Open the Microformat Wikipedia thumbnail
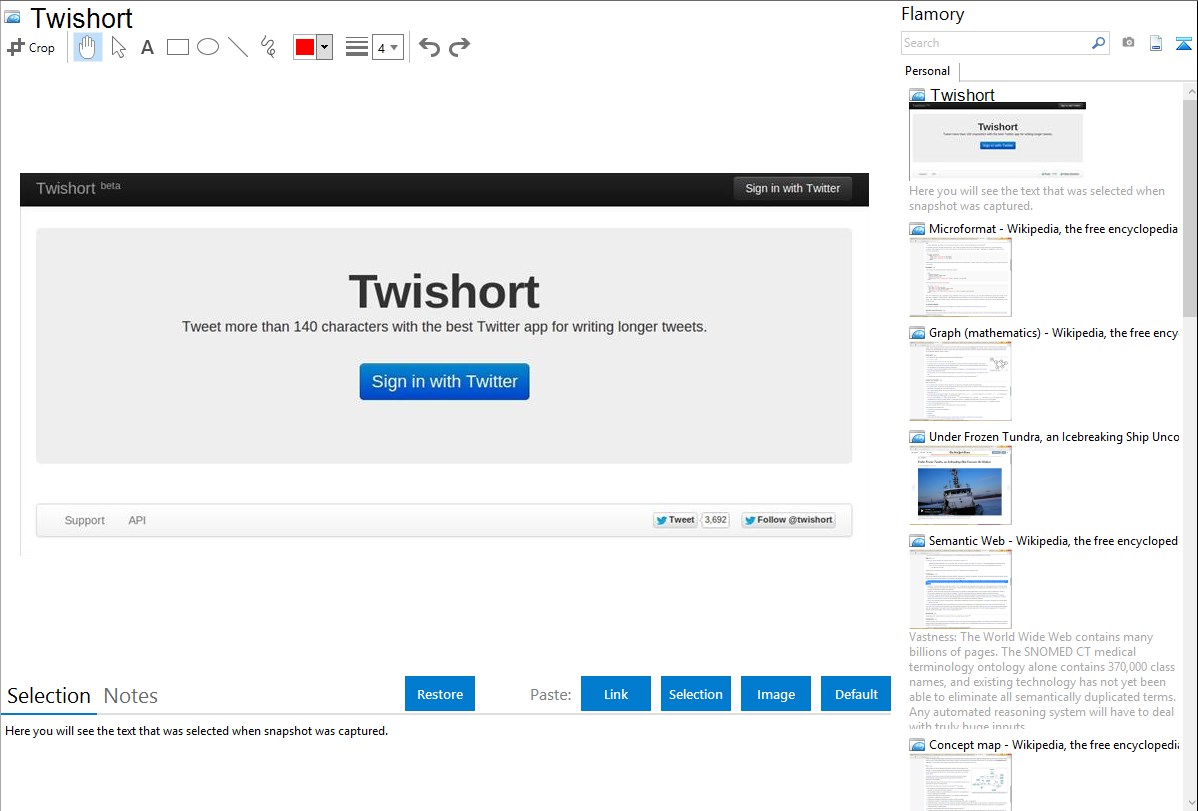Image resolution: width=1198 pixels, height=811 pixels. coord(960,277)
